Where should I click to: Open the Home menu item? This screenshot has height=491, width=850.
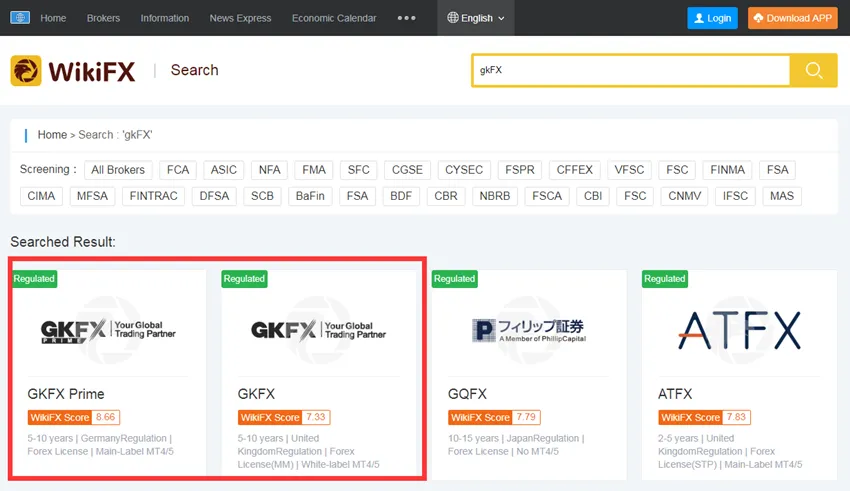(x=53, y=18)
